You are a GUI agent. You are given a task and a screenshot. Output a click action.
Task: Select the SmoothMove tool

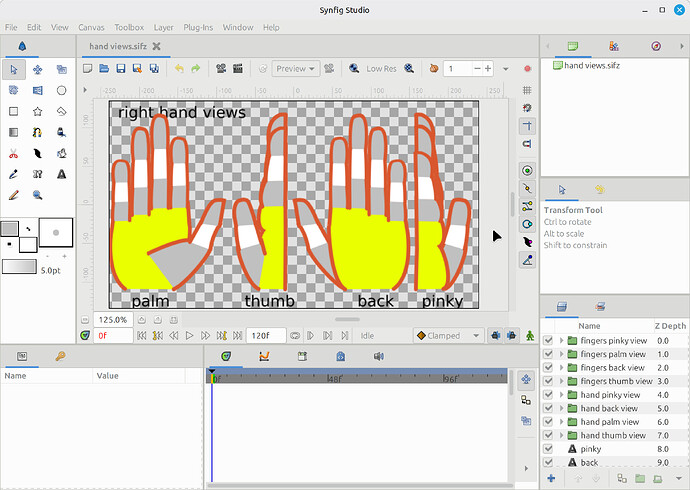(37, 69)
